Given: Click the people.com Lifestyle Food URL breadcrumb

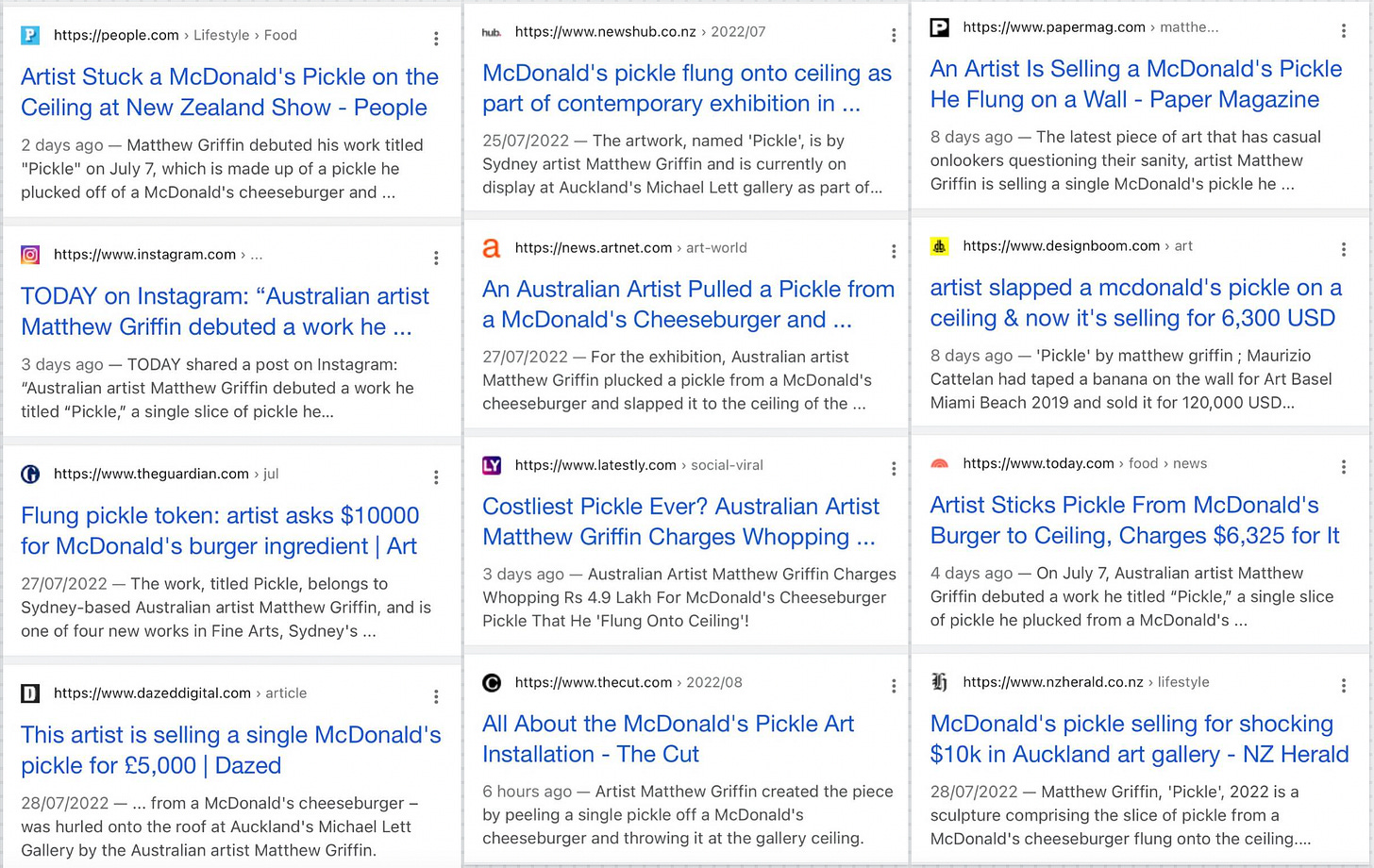Looking at the screenshot, I should click(176, 36).
